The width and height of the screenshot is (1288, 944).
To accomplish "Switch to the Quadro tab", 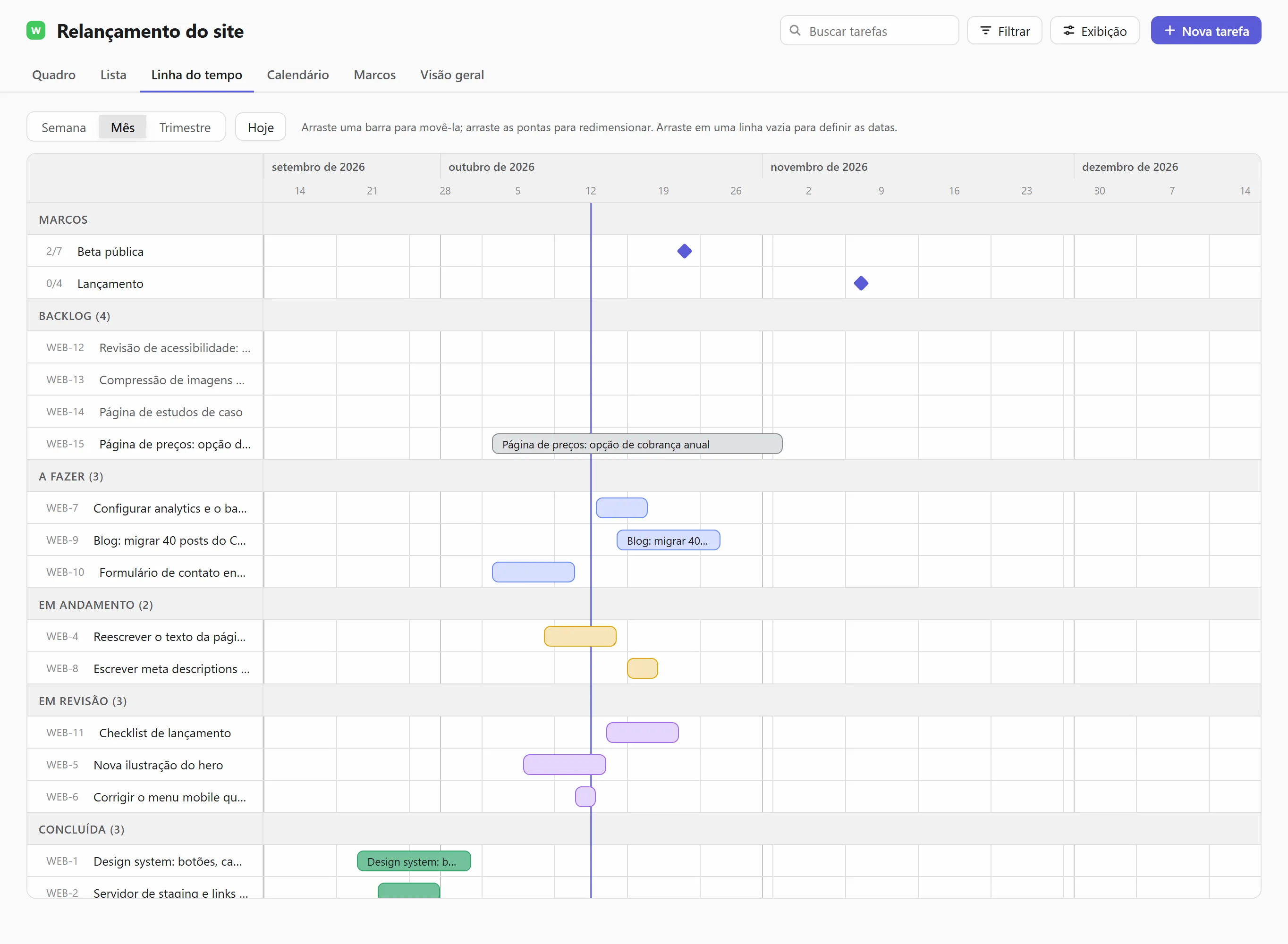I will 54,75.
